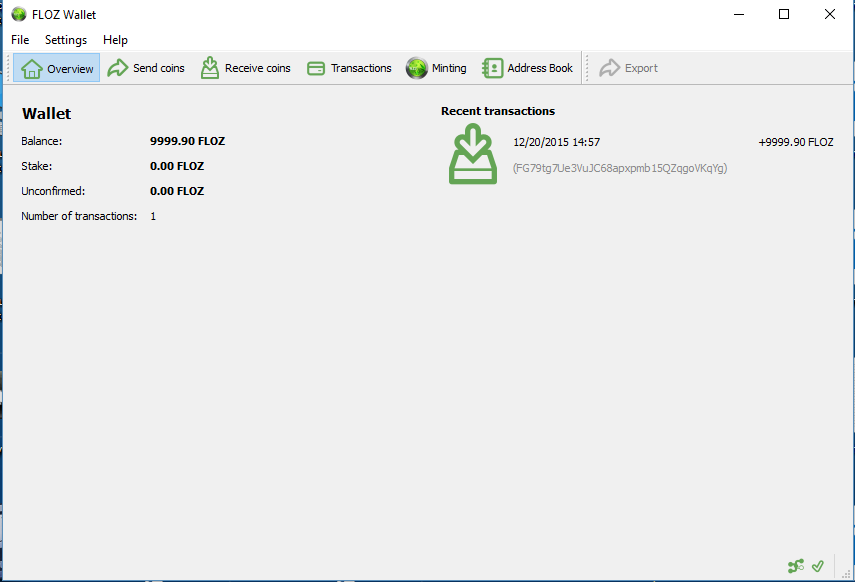Click the network connections status icon

tap(796, 566)
